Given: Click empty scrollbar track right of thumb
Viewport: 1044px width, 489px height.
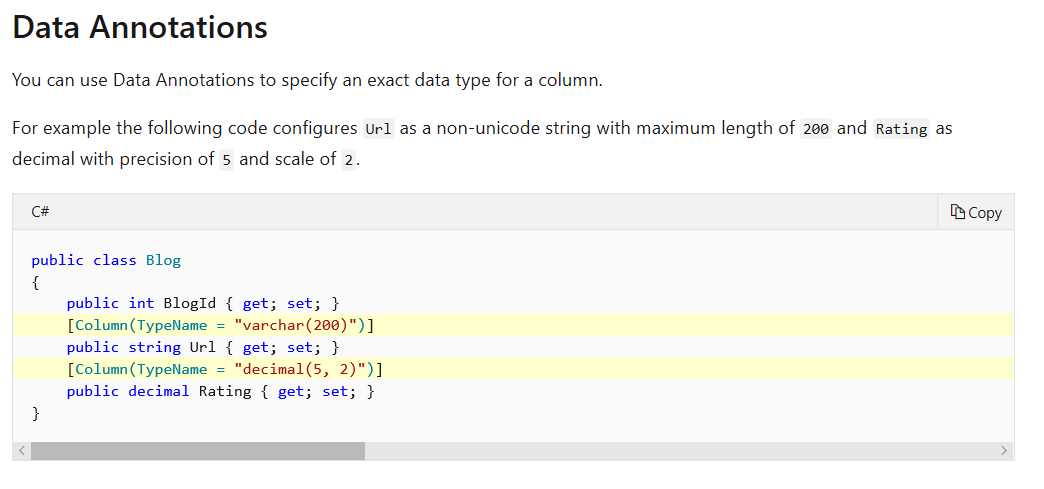Looking at the screenshot, I should tap(680, 451).
